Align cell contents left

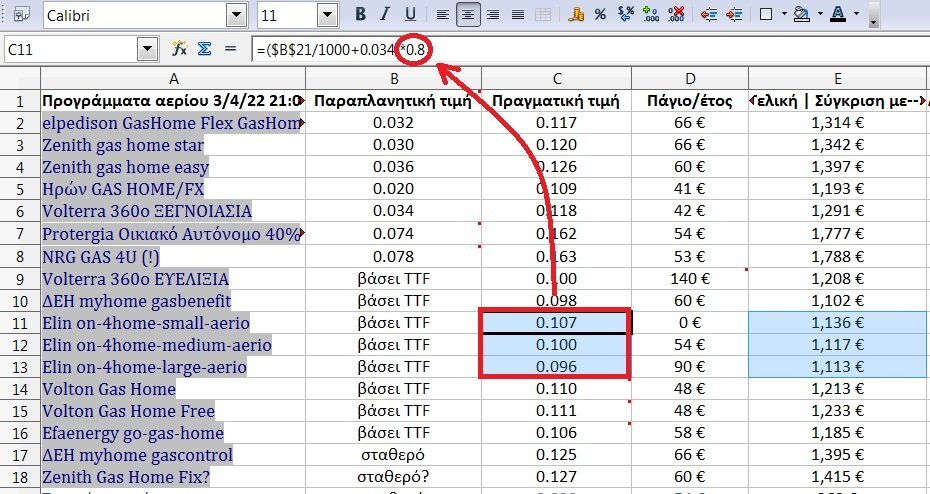click(442, 15)
